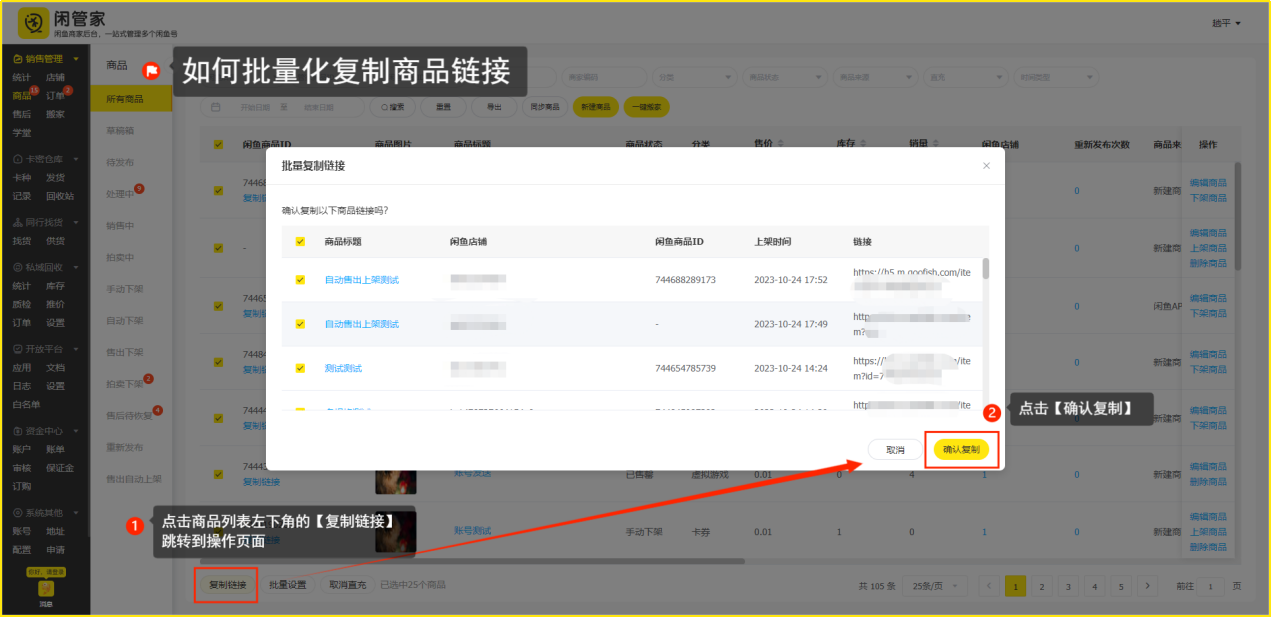This screenshot has width=1271, height=618.
Task: Toggle the main product table select-all checkbox
Action: [219, 145]
